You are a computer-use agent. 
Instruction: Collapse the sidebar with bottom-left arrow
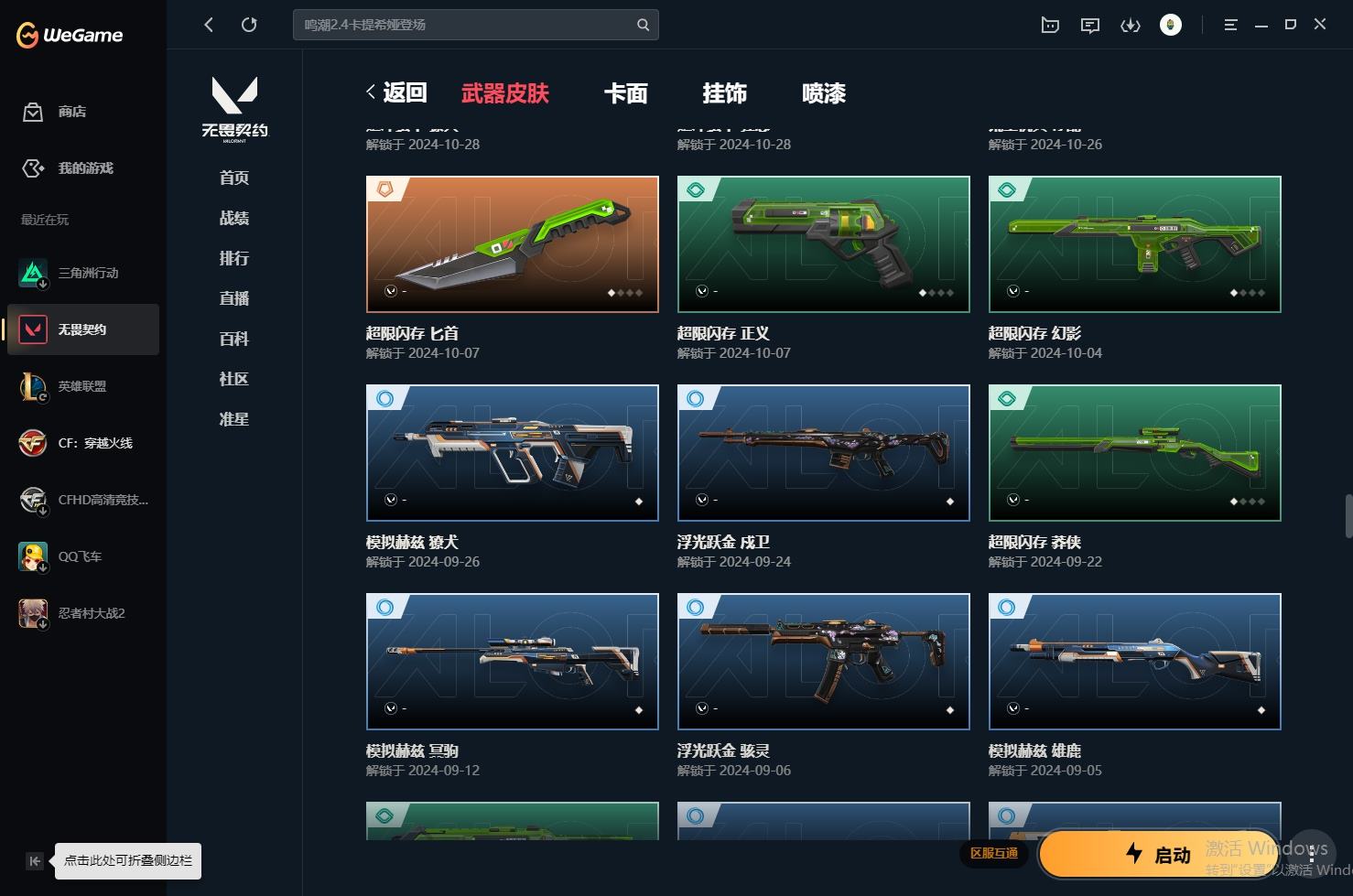point(34,860)
